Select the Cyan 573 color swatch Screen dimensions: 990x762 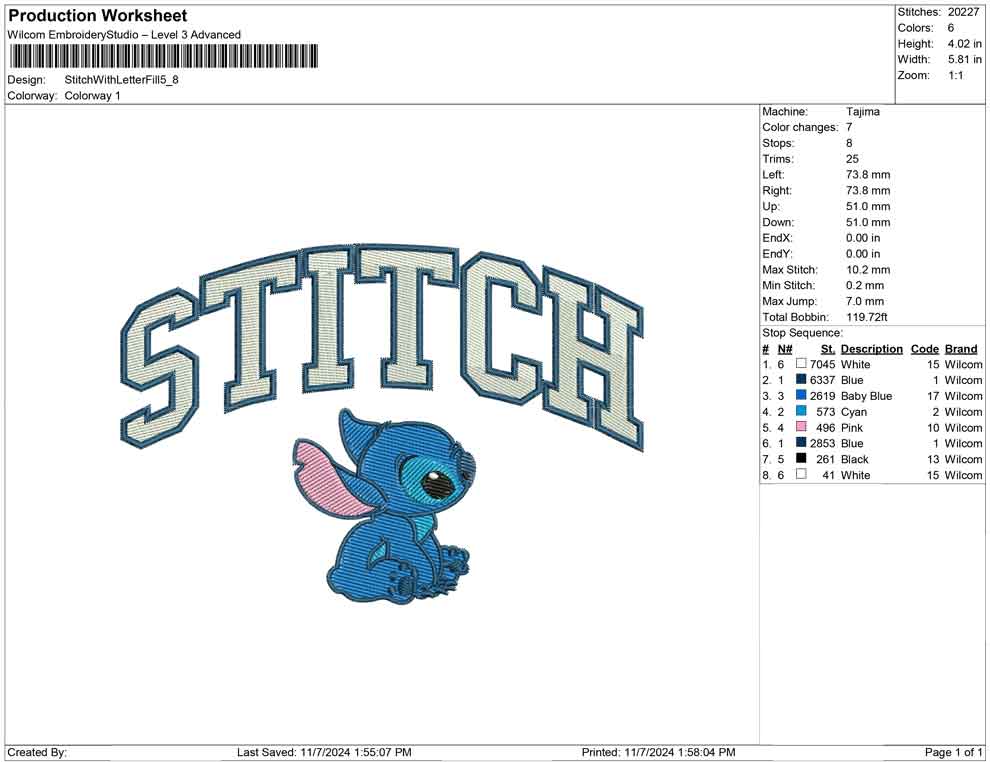point(801,411)
